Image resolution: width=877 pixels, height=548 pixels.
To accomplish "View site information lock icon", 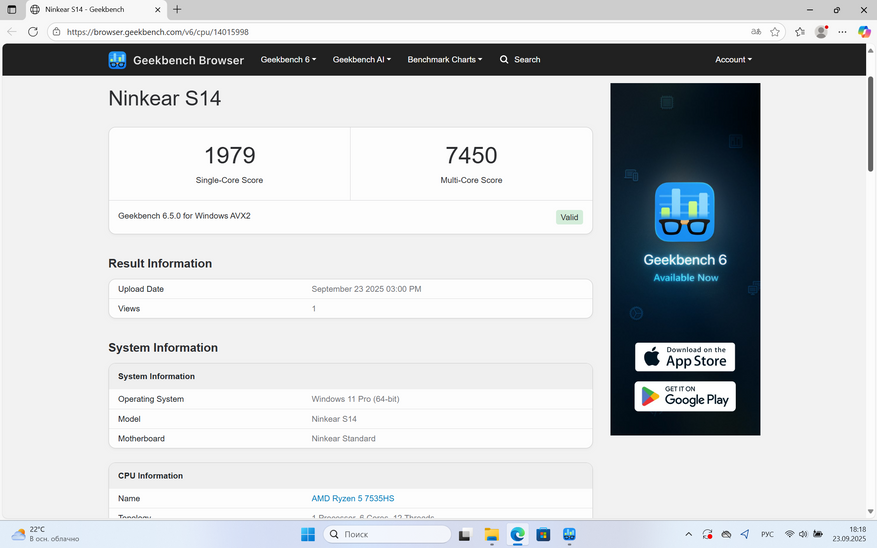I will [x=56, y=32].
